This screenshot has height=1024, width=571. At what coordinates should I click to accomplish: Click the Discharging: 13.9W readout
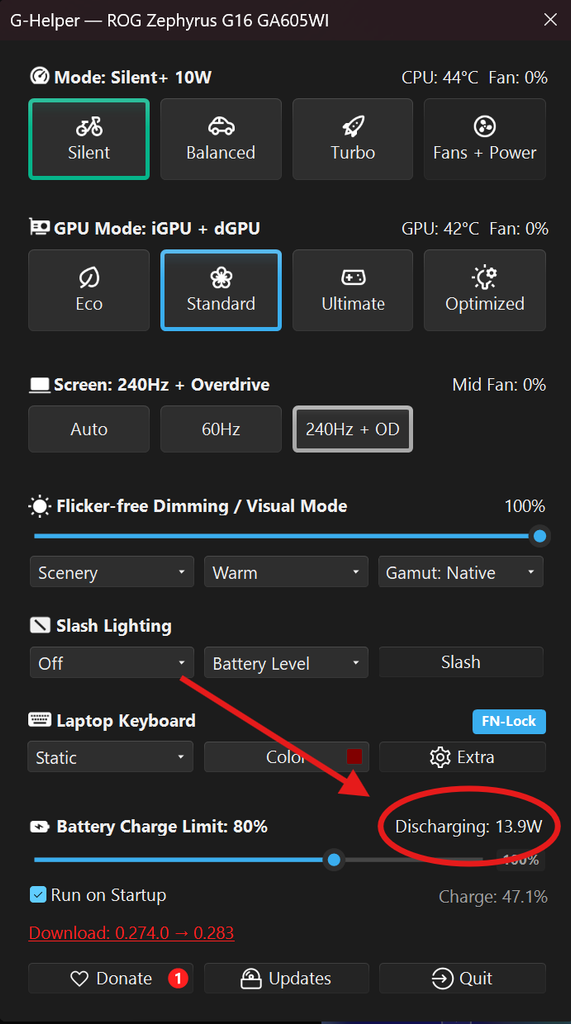click(x=468, y=827)
